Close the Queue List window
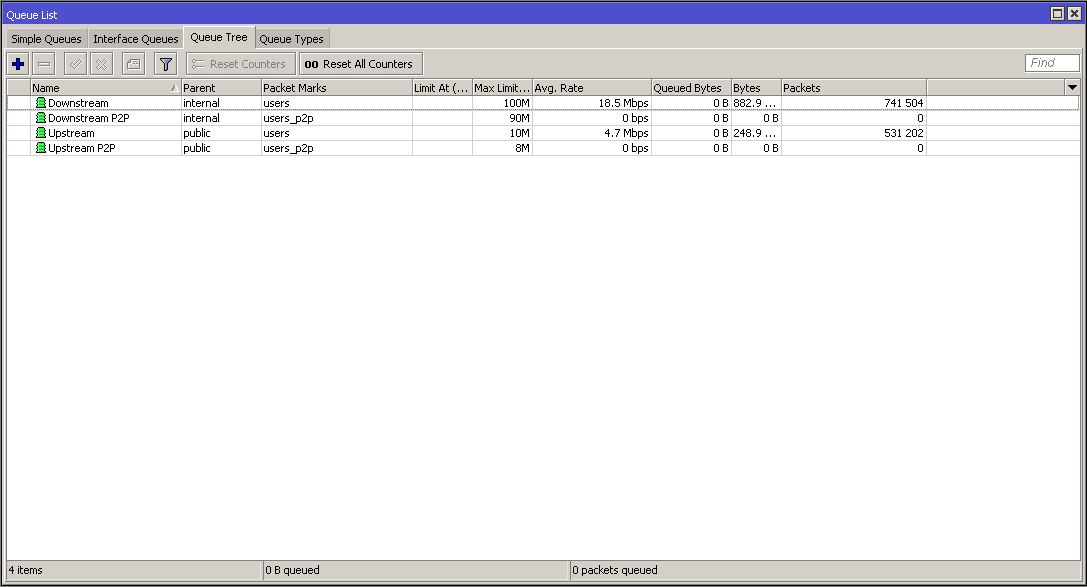Screen dimensions: 1087x587 click(1073, 14)
